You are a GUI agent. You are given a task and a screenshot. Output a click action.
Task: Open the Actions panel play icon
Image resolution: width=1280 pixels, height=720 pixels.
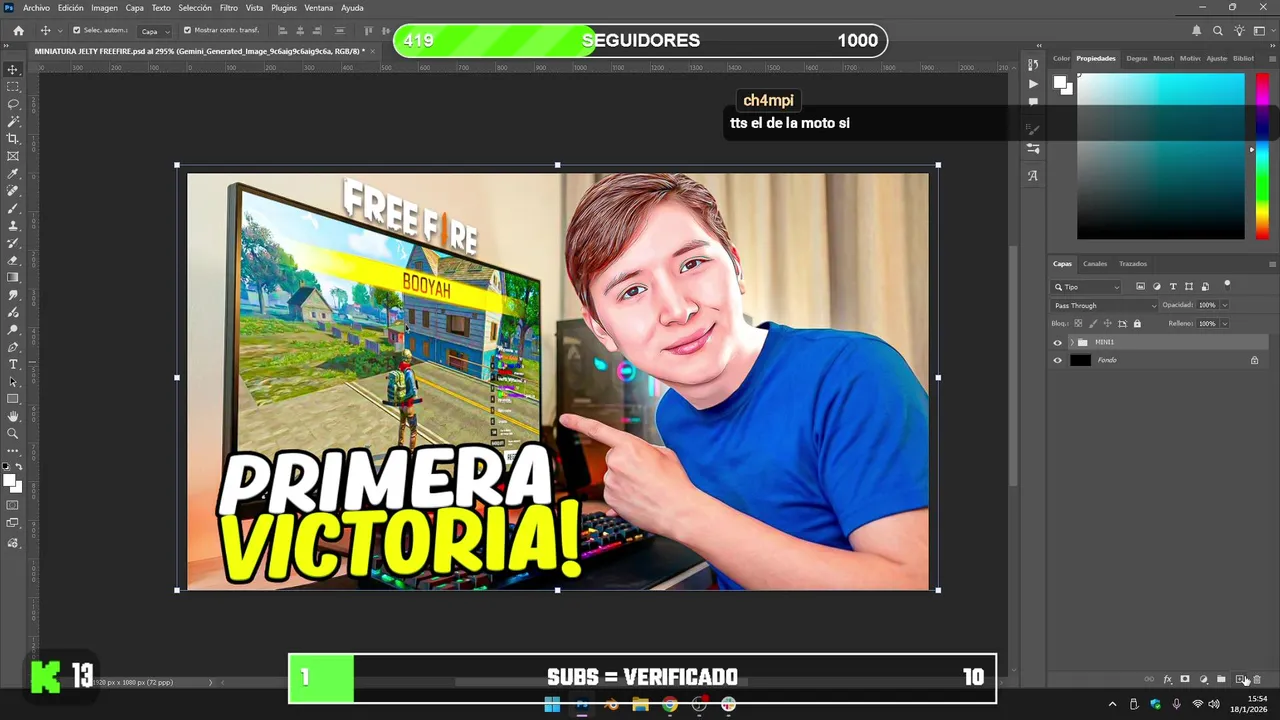[x=1033, y=84]
